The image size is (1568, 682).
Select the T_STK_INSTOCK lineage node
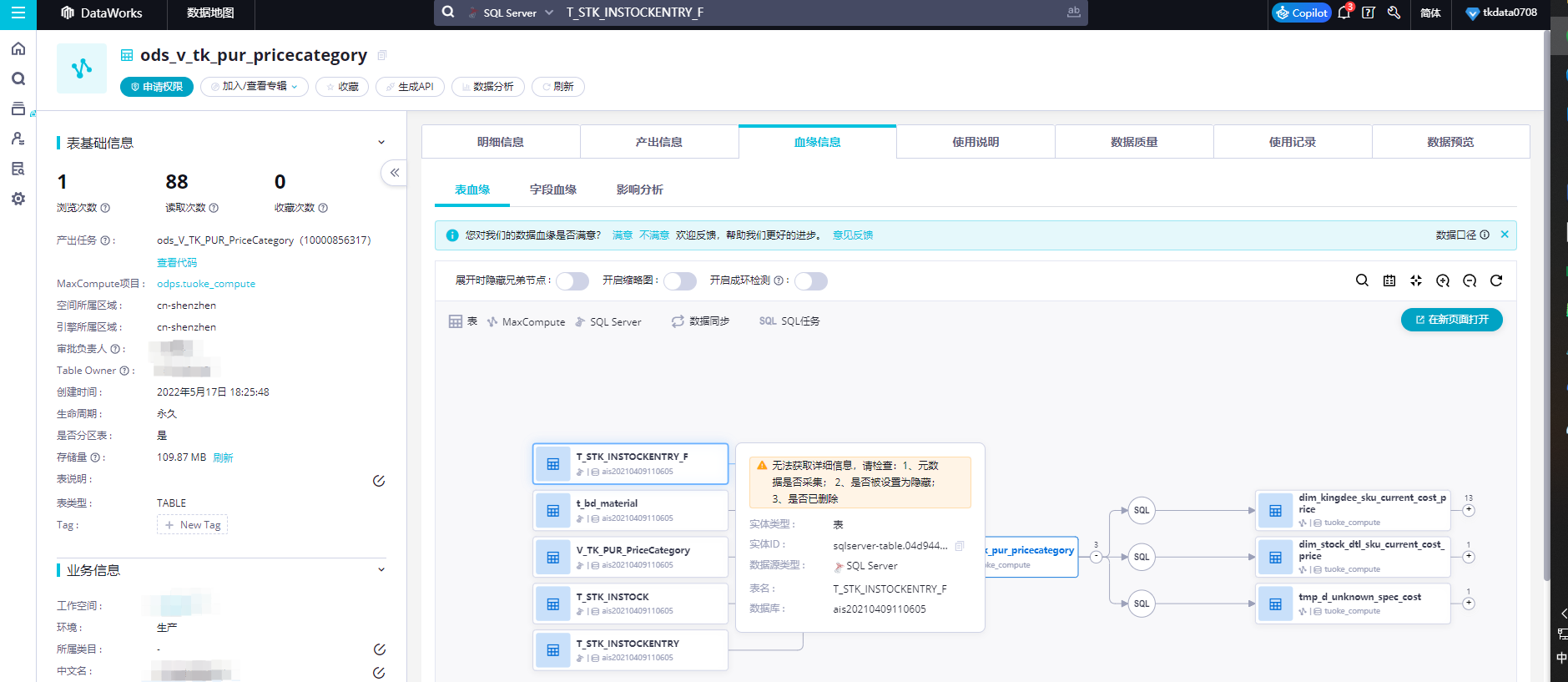coord(631,604)
